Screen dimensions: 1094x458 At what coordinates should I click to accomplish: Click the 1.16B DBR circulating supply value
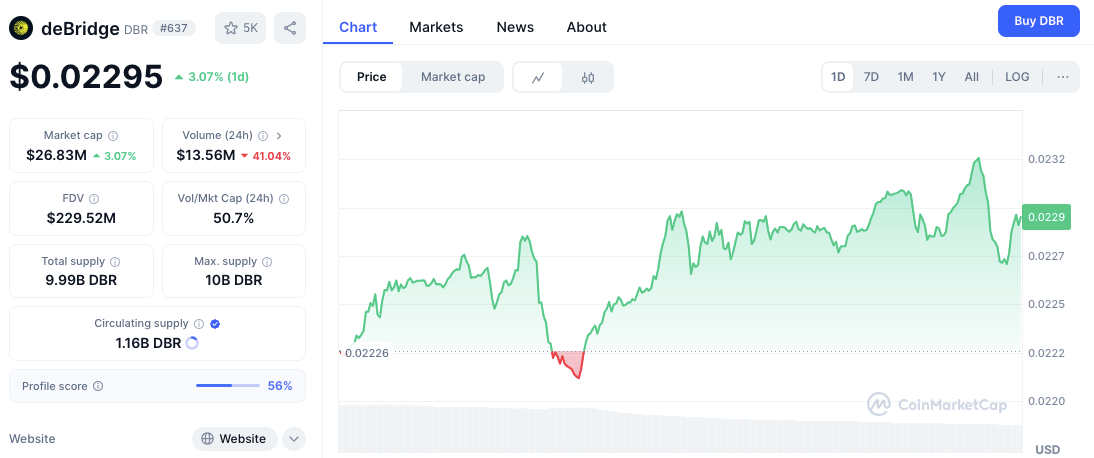tap(148, 343)
